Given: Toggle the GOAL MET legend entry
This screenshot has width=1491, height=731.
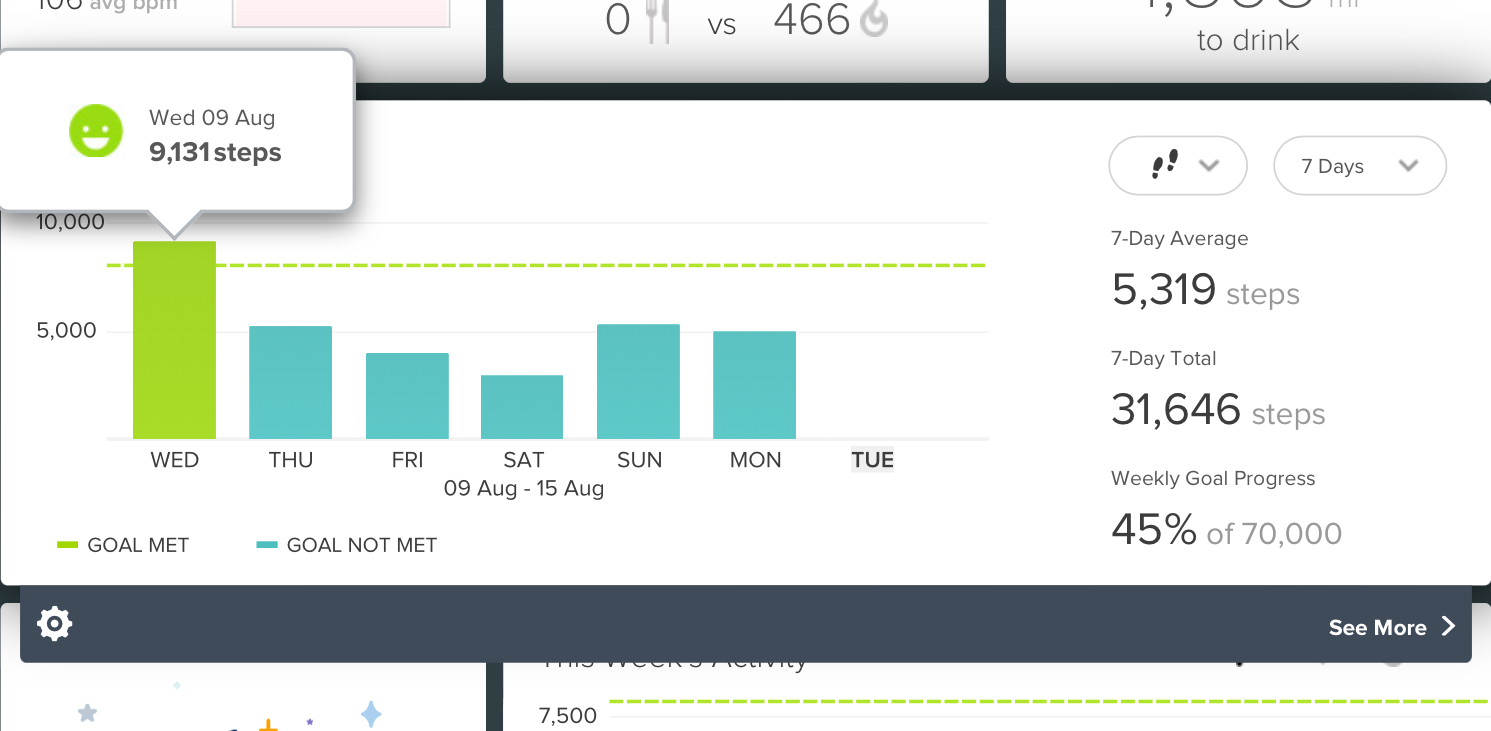Looking at the screenshot, I should coord(123,545).
